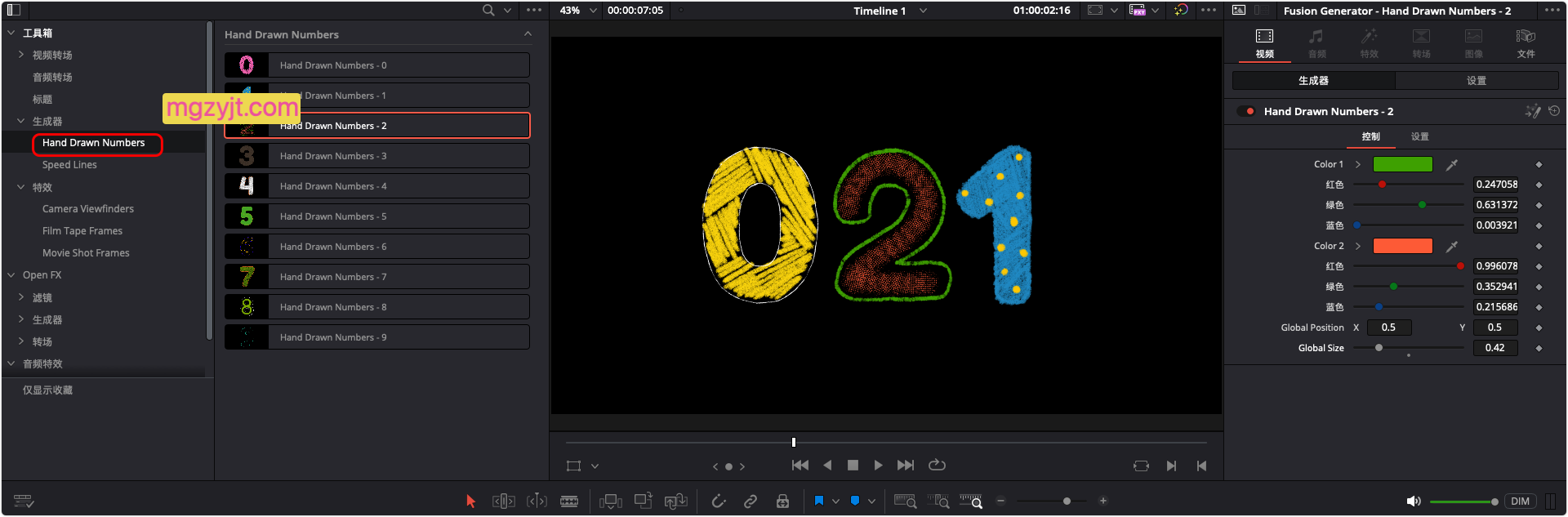
Task: Switch to the 视频 inspector tab
Action: pos(1264,43)
